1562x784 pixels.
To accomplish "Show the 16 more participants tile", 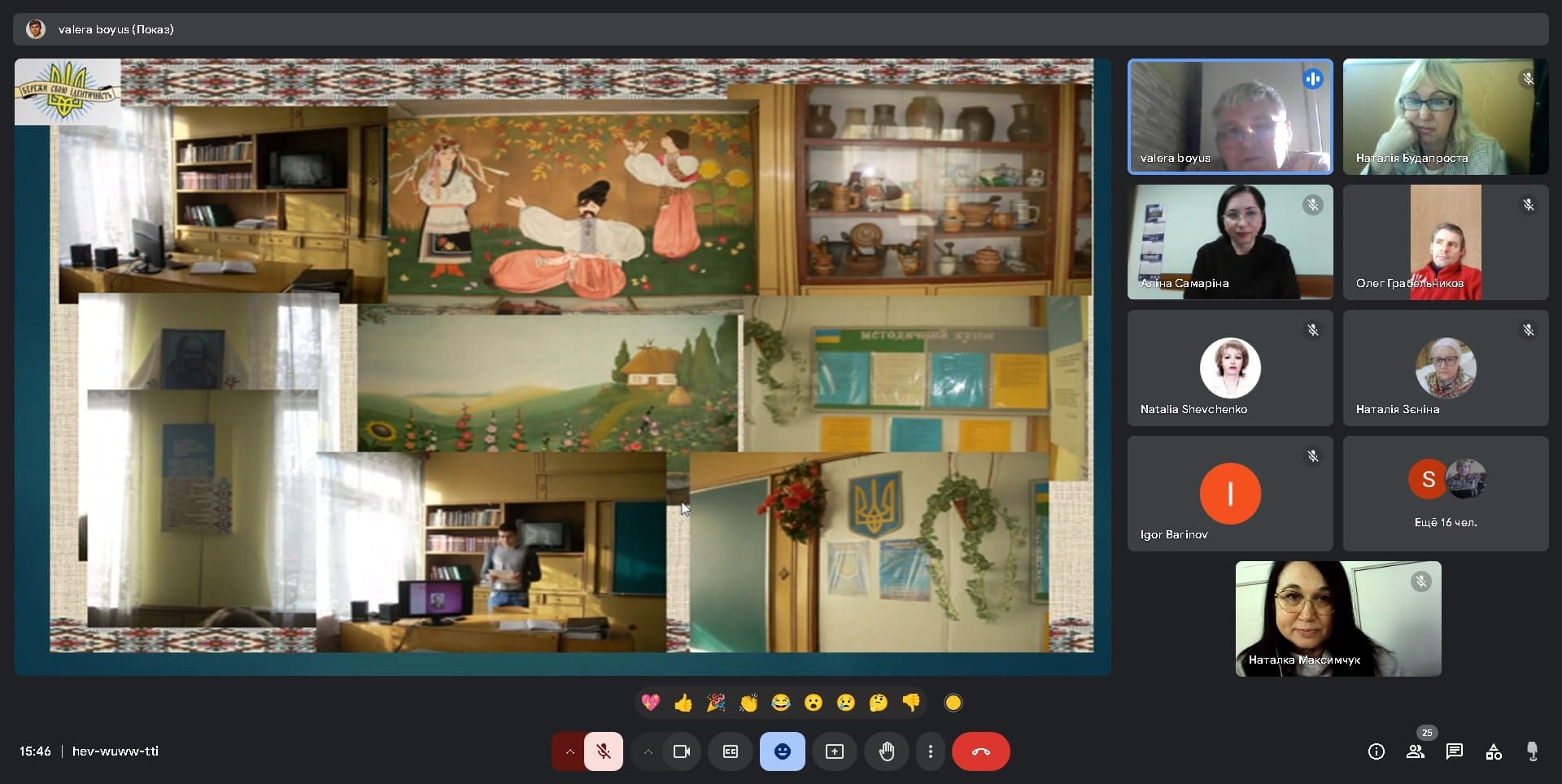I will [1446, 494].
